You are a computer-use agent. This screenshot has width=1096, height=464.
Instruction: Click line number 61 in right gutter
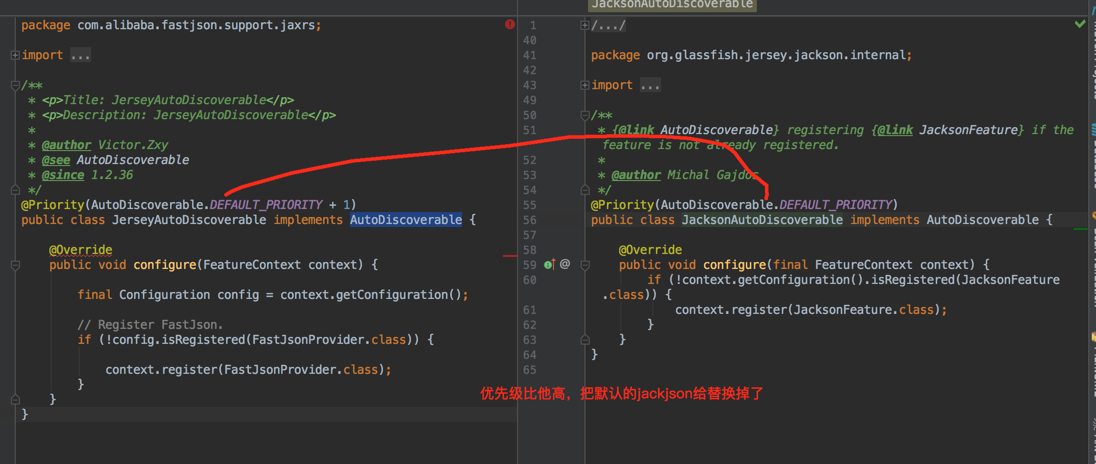(x=529, y=310)
